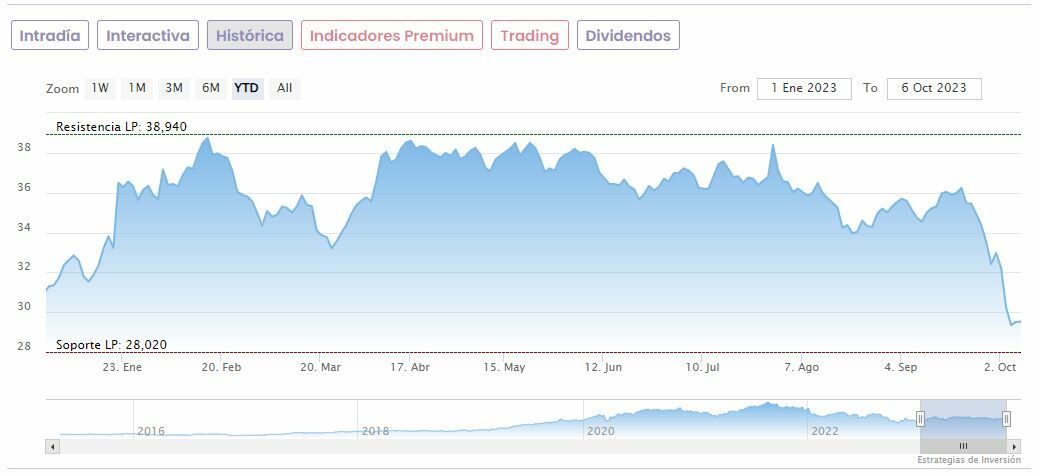Click the left scroll arrow of the navigator

53,446
